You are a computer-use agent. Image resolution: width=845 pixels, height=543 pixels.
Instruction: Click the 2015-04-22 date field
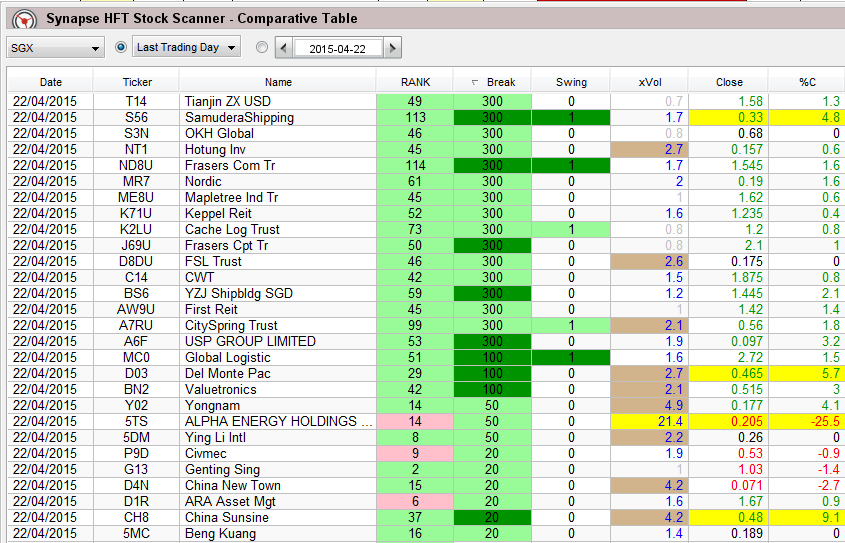point(337,48)
